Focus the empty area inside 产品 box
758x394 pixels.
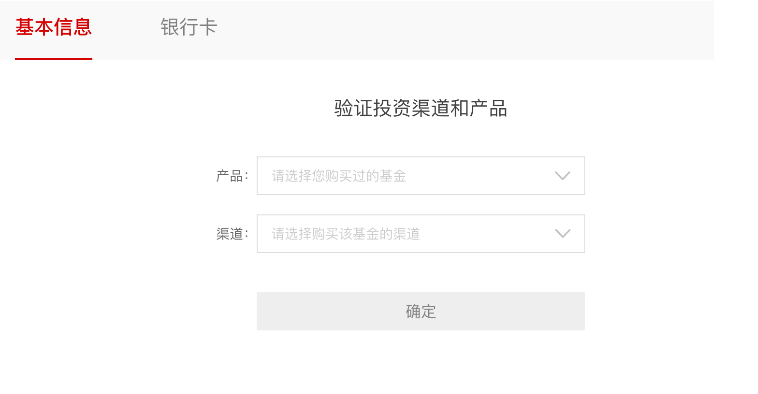point(479,175)
